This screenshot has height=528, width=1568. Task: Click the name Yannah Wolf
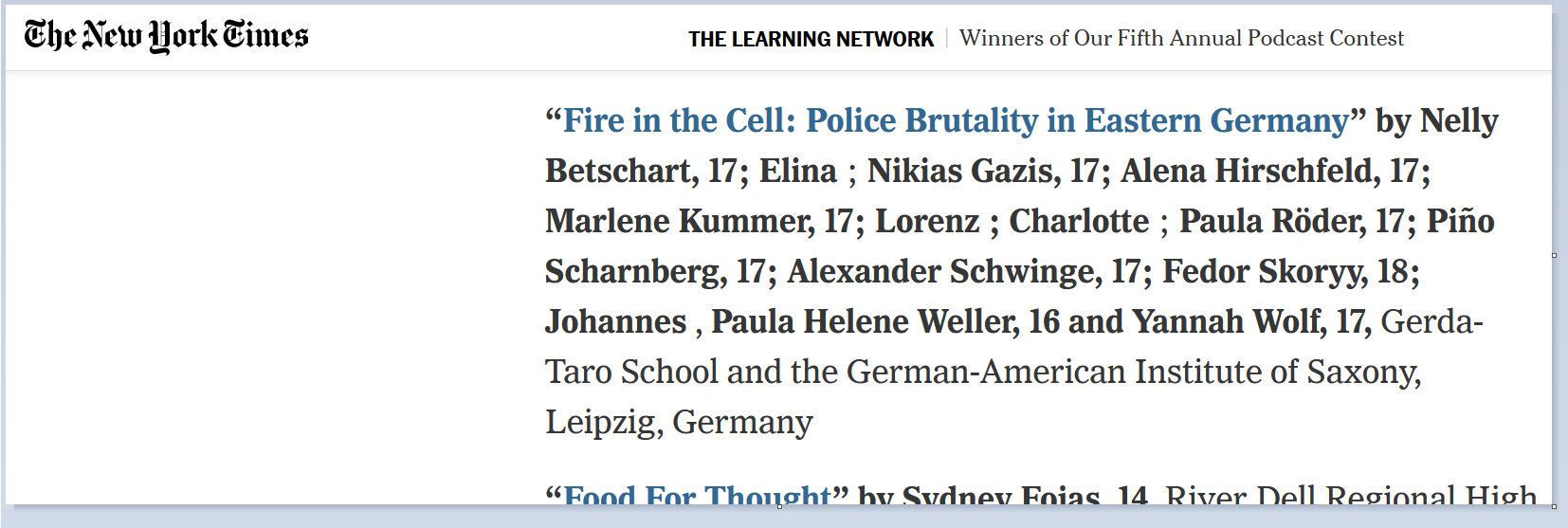point(1228,321)
